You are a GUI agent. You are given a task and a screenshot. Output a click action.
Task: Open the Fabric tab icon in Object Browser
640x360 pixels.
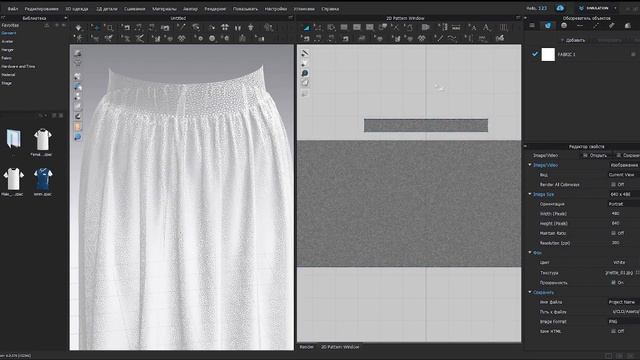548,26
